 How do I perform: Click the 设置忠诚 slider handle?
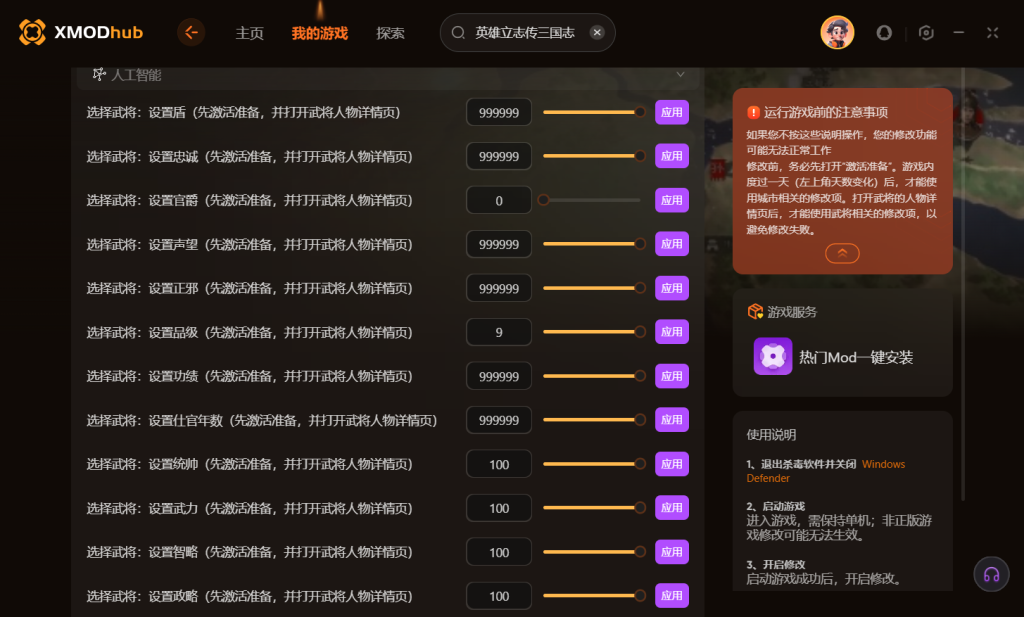pyautogui.click(x=640, y=156)
